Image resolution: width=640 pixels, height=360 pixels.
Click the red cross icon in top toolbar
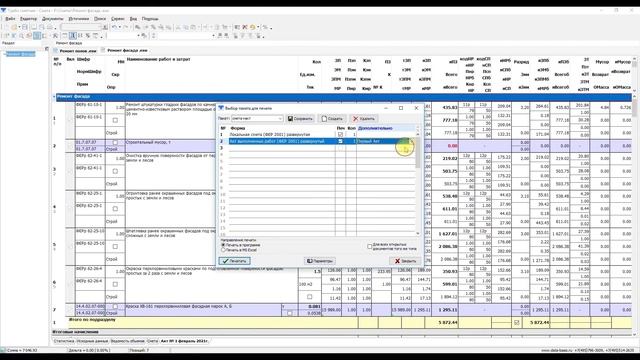click(x=245, y=27)
